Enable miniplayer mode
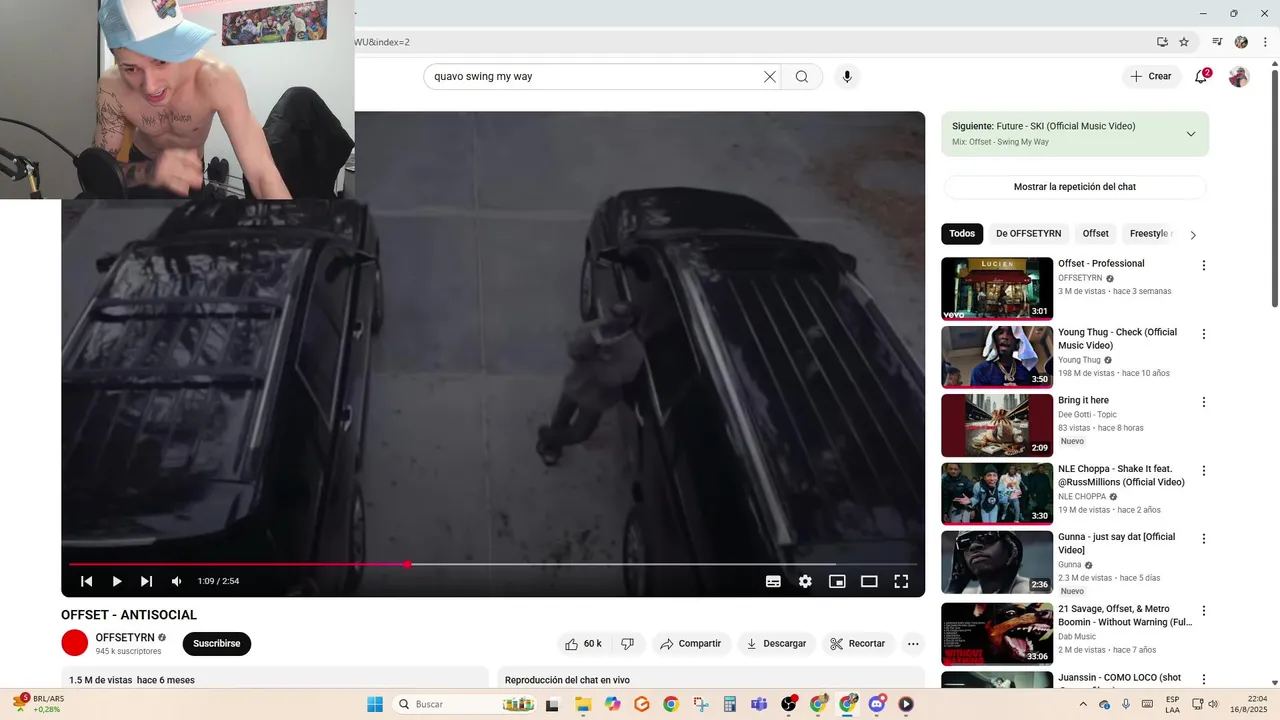Image resolution: width=1280 pixels, height=720 pixels. [x=837, y=581]
